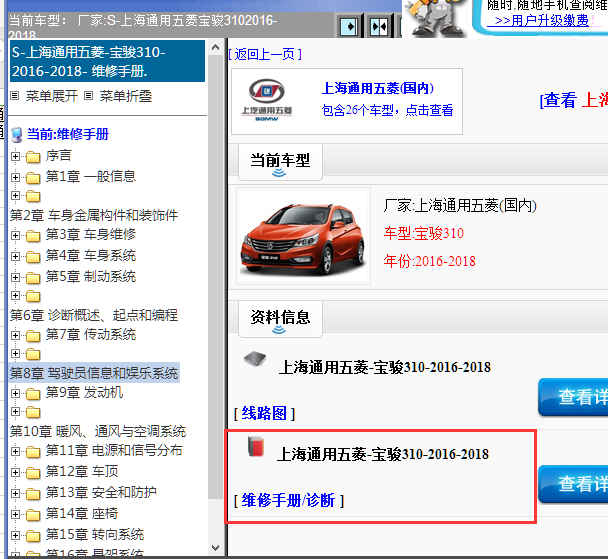Click the 当前:维修手册 heading
Screen dimensions: 608x559
coord(68,134)
